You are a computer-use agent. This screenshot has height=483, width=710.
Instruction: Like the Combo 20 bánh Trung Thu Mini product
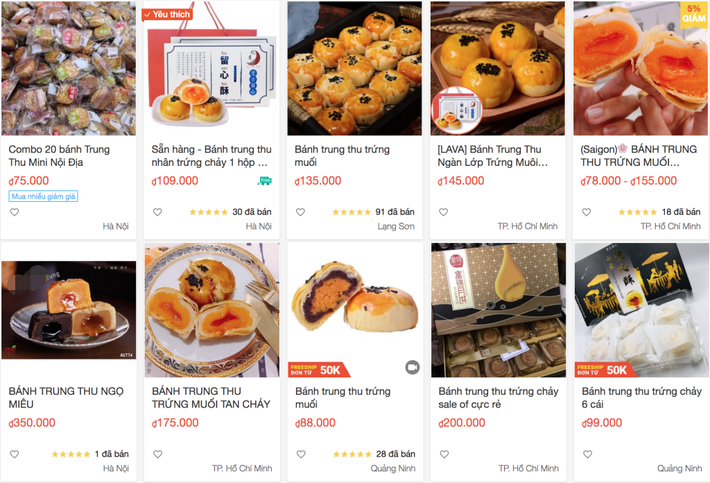pos(15,212)
